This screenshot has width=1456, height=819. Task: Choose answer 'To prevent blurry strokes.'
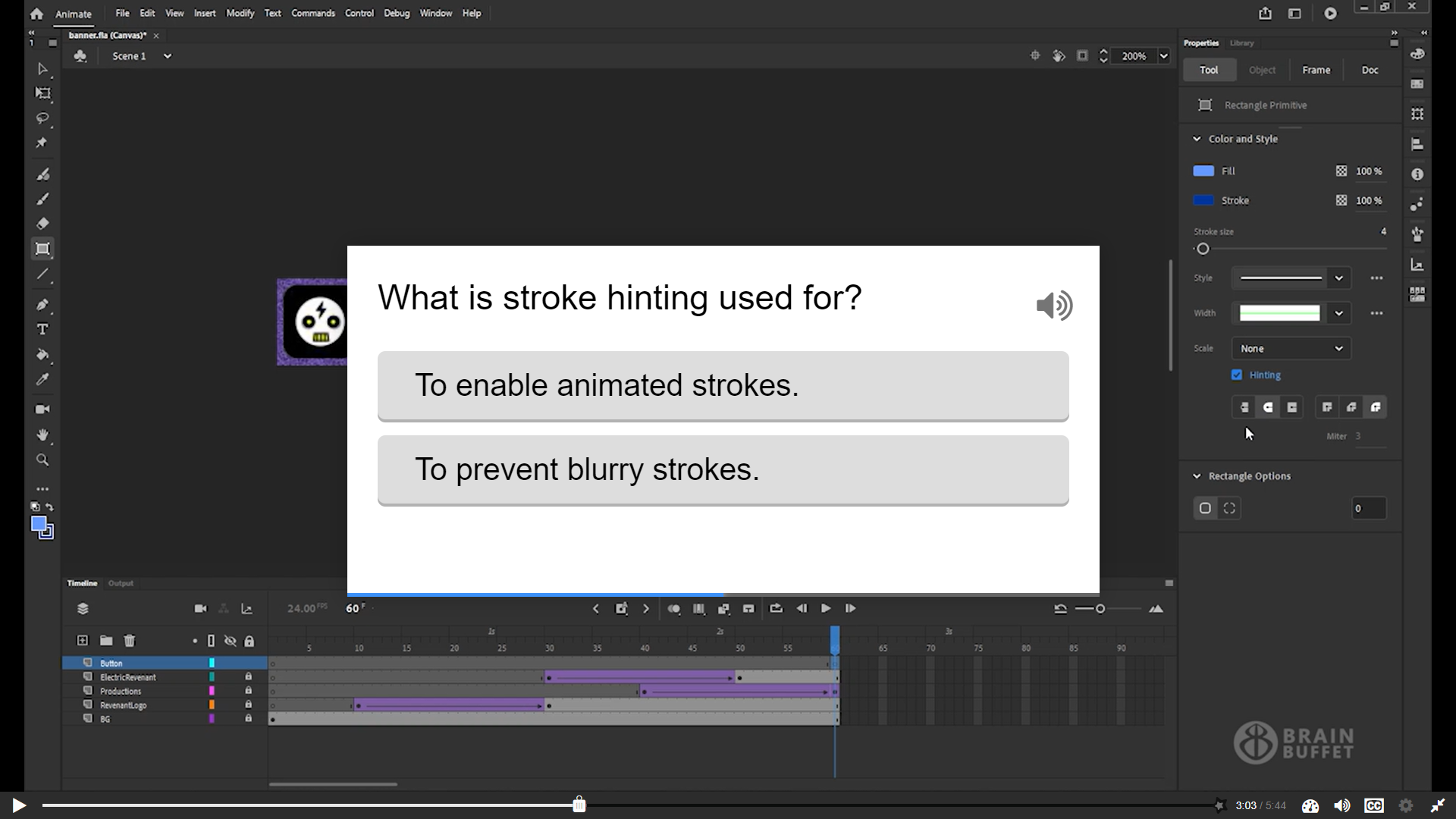tap(723, 469)
